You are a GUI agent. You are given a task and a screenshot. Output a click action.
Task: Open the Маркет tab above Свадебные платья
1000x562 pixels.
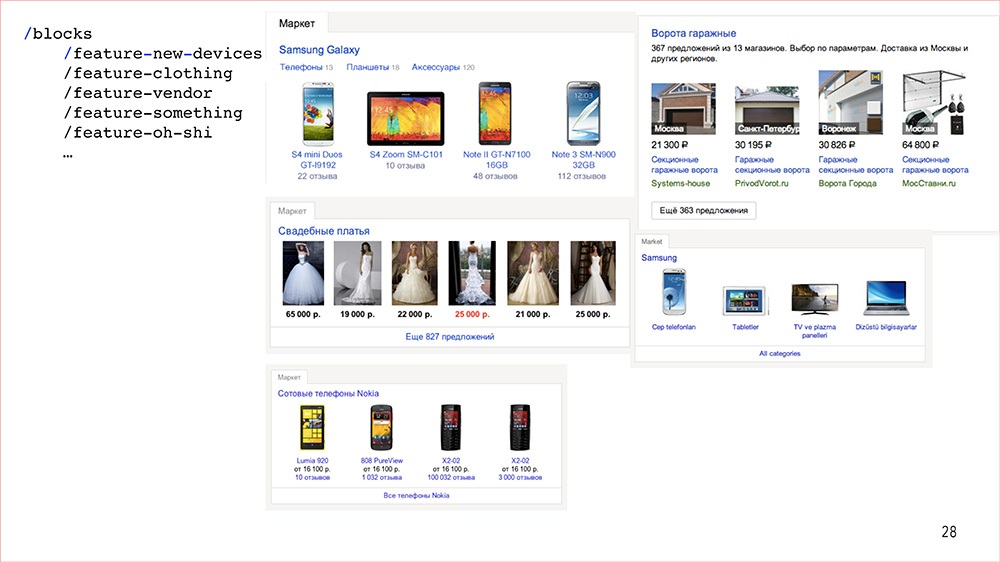click(x=292, y=211)
